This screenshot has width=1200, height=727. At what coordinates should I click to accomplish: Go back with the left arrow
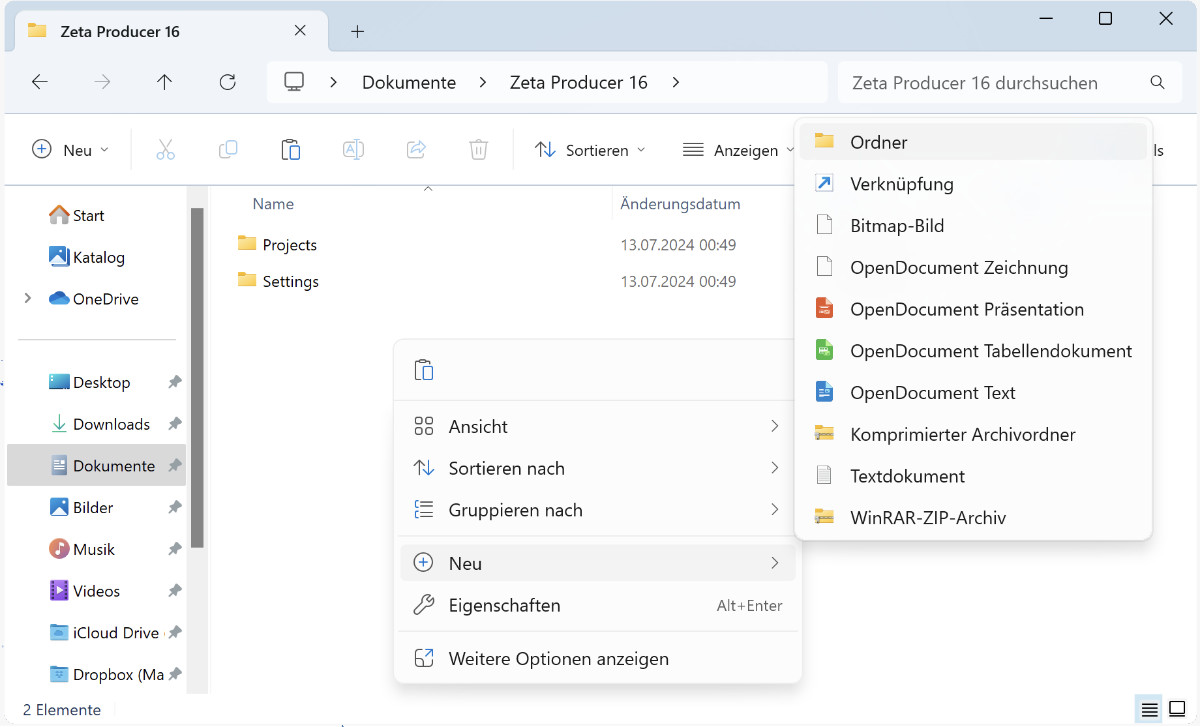40,82
